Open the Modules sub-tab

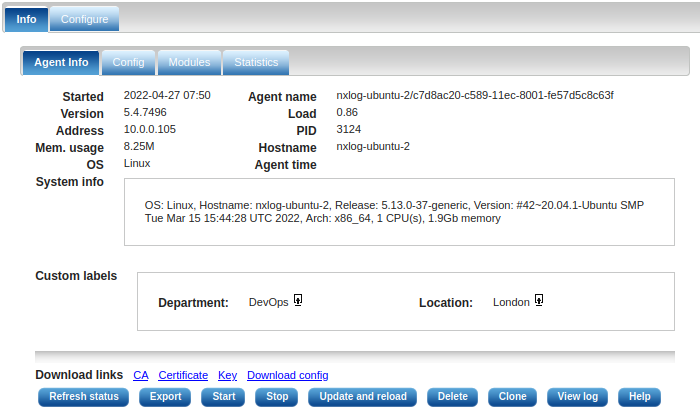[189, 62]
